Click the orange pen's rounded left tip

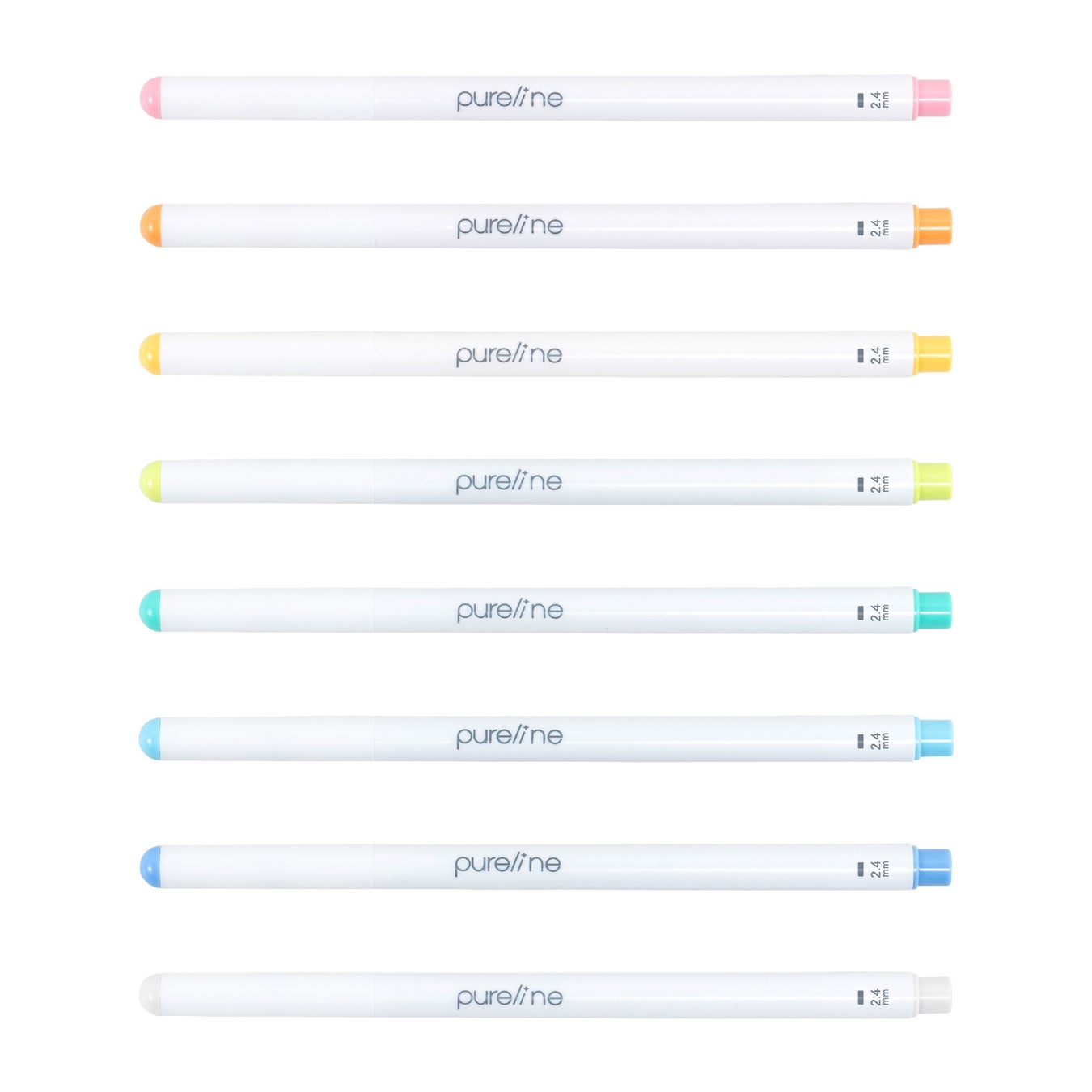pyautogui.click(x=151, y=226)
